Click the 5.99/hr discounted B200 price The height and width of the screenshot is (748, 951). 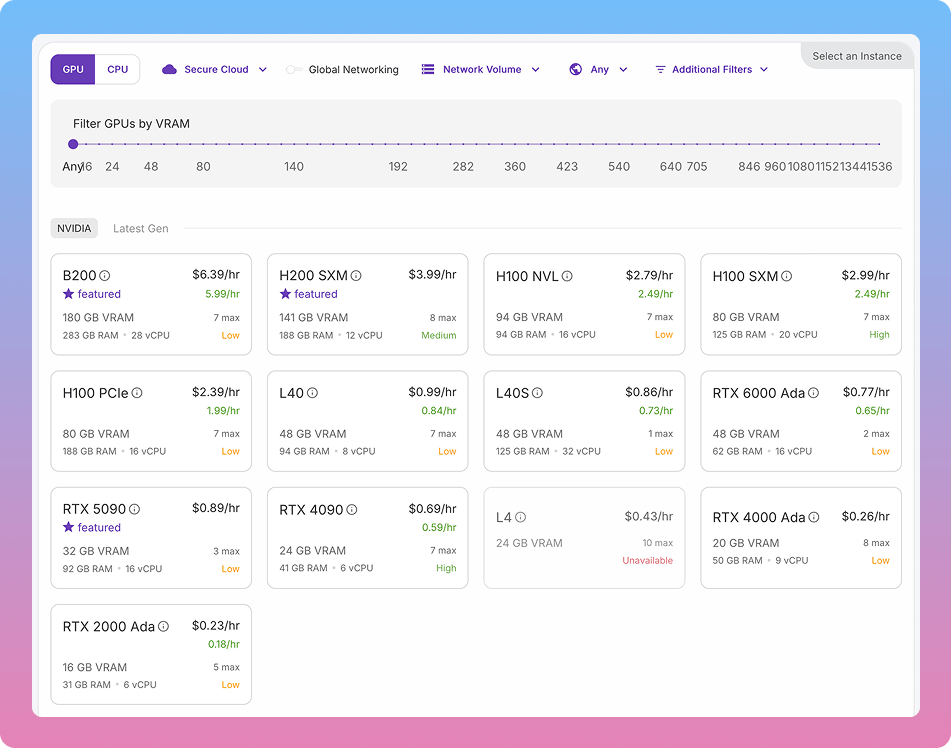coord(223,294)
